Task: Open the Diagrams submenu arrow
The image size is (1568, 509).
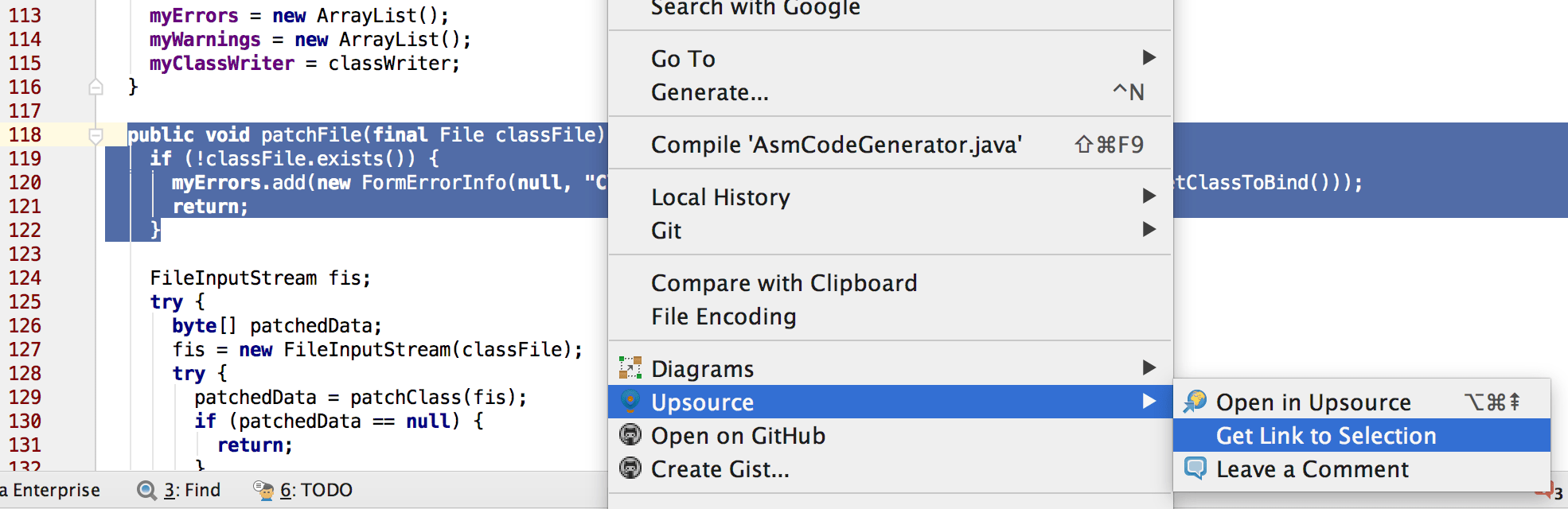Action: point(1147,367)
